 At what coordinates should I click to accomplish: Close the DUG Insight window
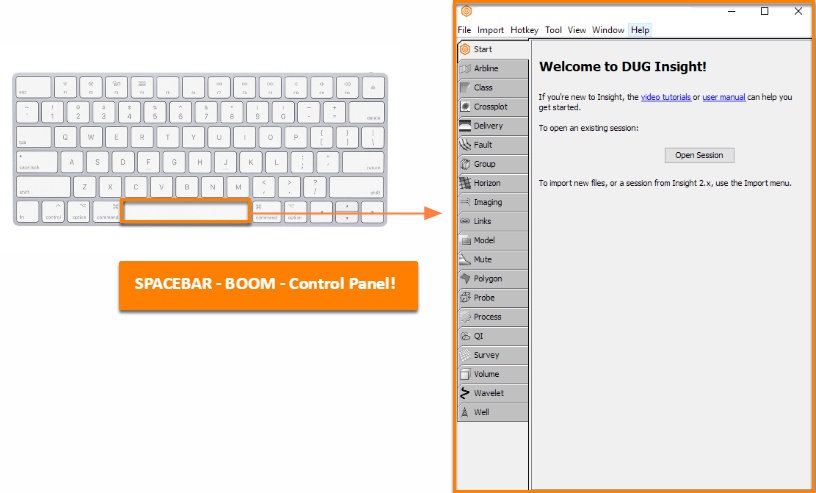[x=798, y=11]
